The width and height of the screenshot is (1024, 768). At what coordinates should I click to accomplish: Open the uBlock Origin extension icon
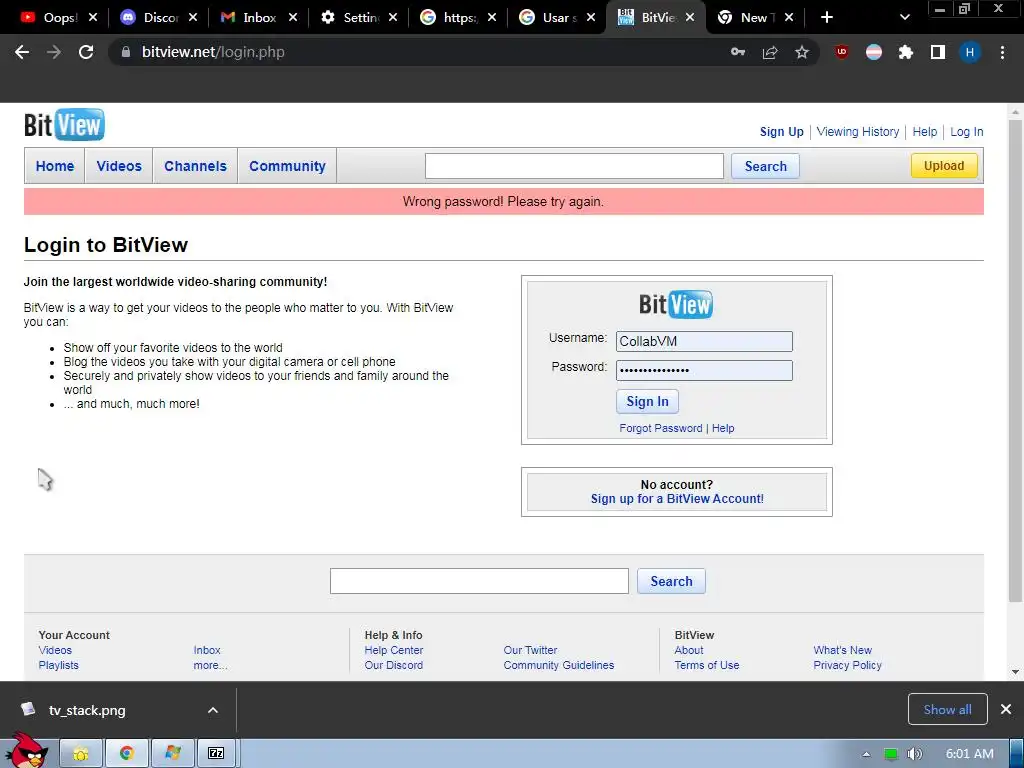coord(842,52)
